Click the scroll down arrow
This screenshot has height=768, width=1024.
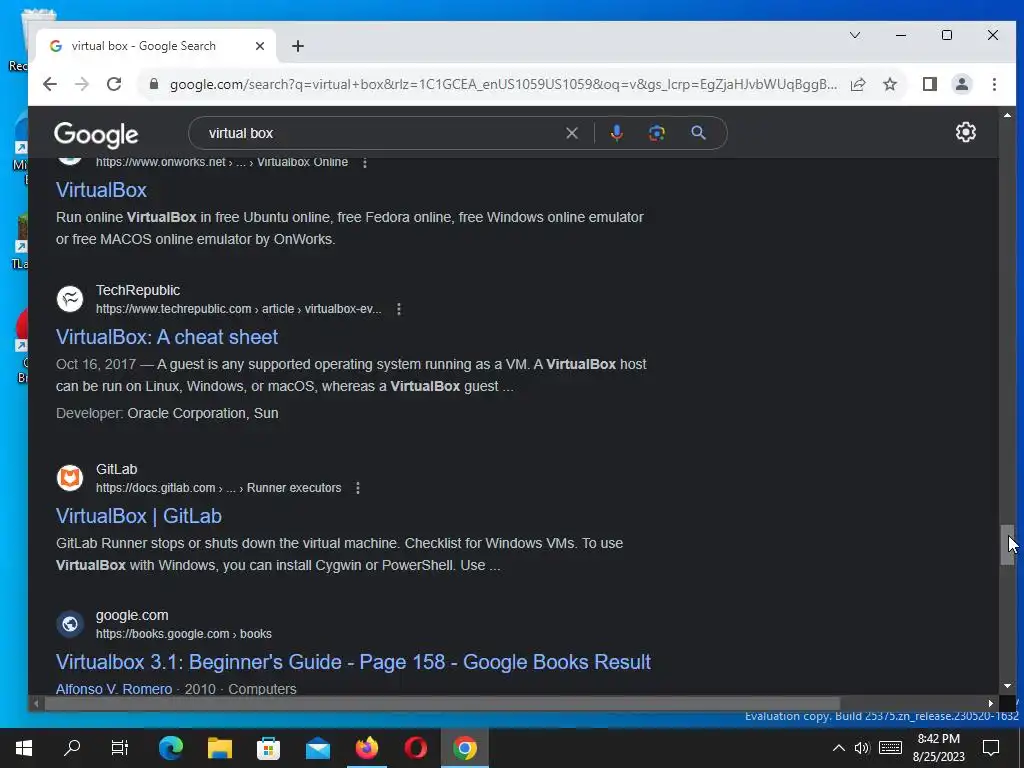pos(1008,686)
